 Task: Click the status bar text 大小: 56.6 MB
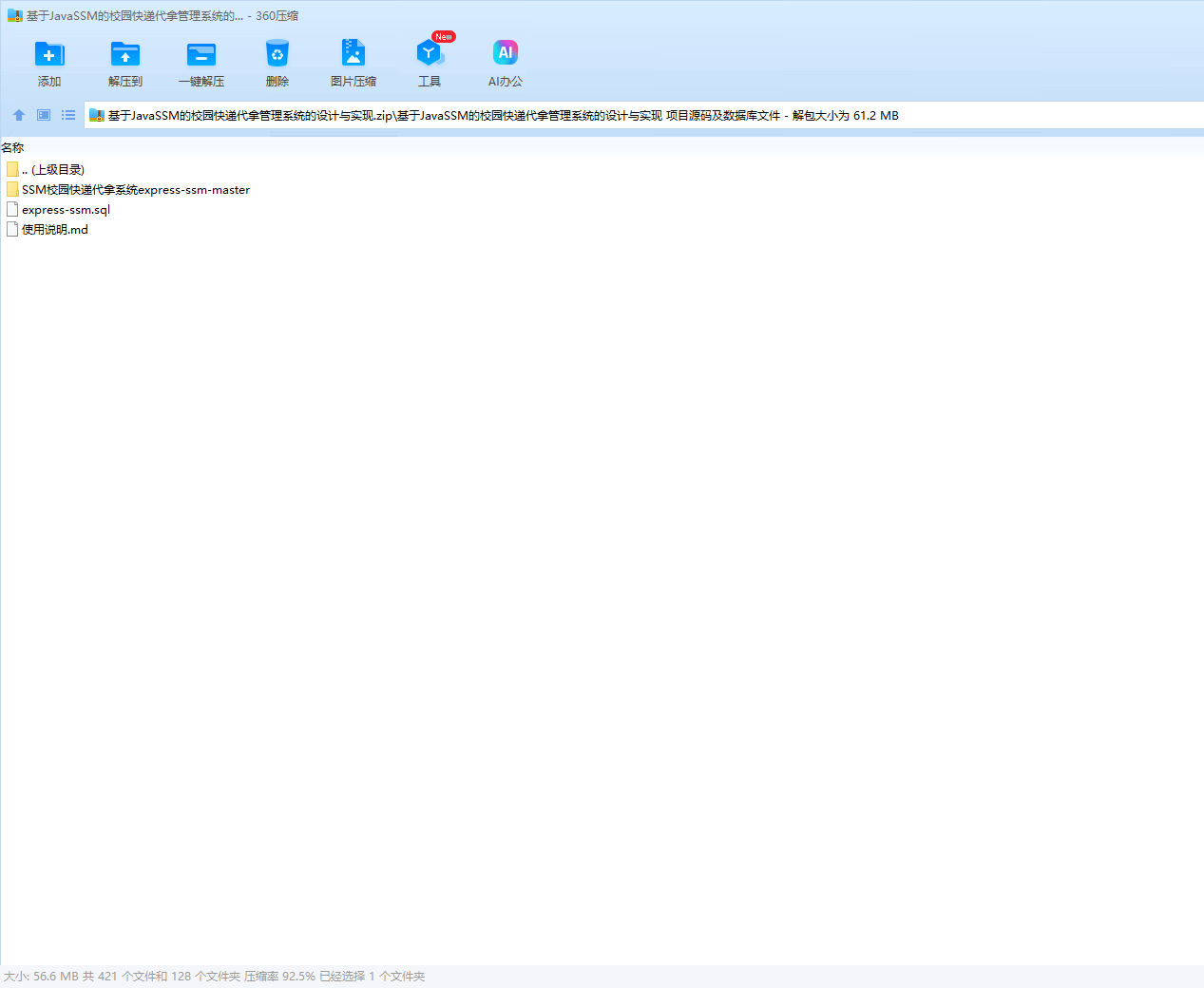click(41, 977)
